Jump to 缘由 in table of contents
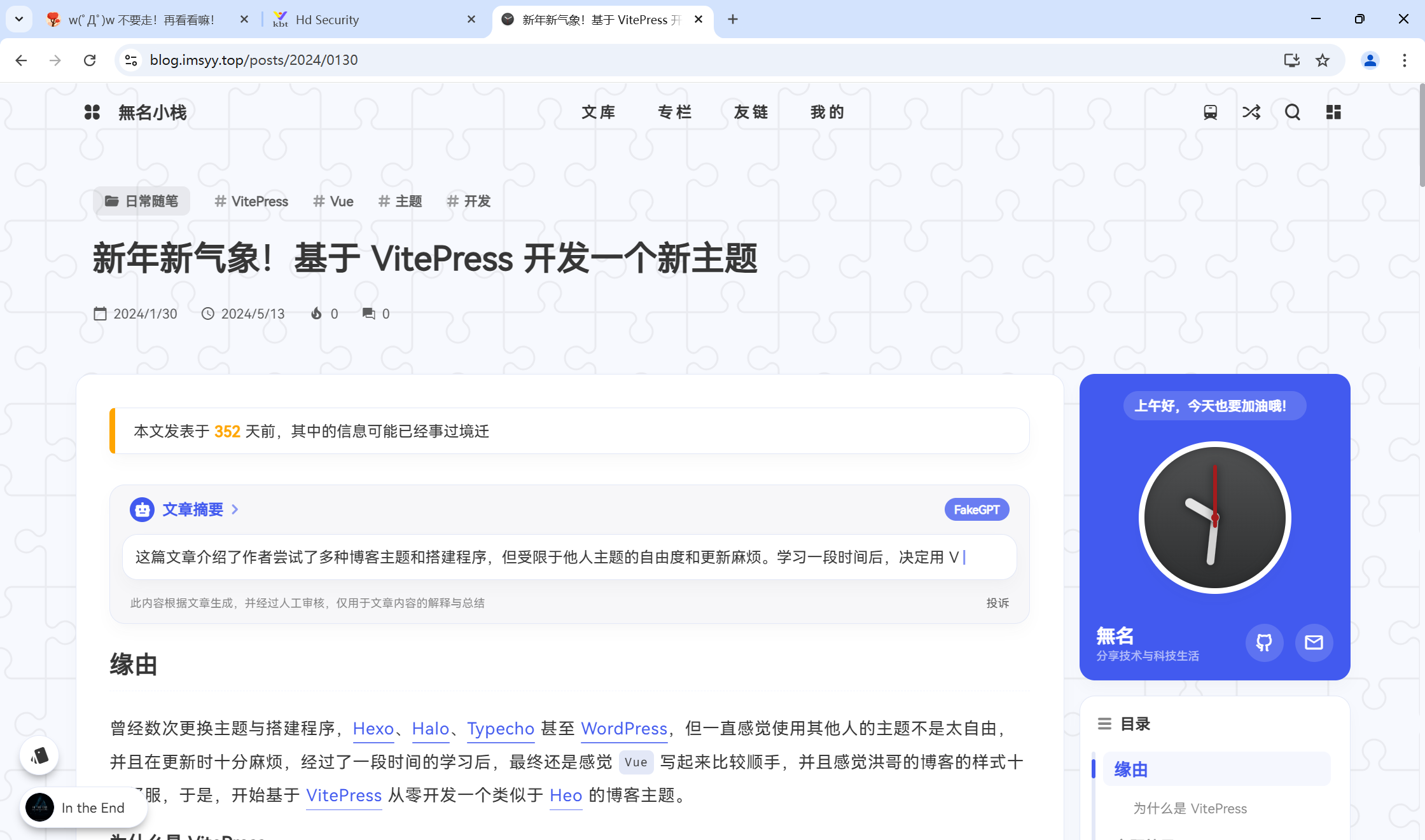1425x840 pixels. pyautogui.click(x=1216, y=769)
